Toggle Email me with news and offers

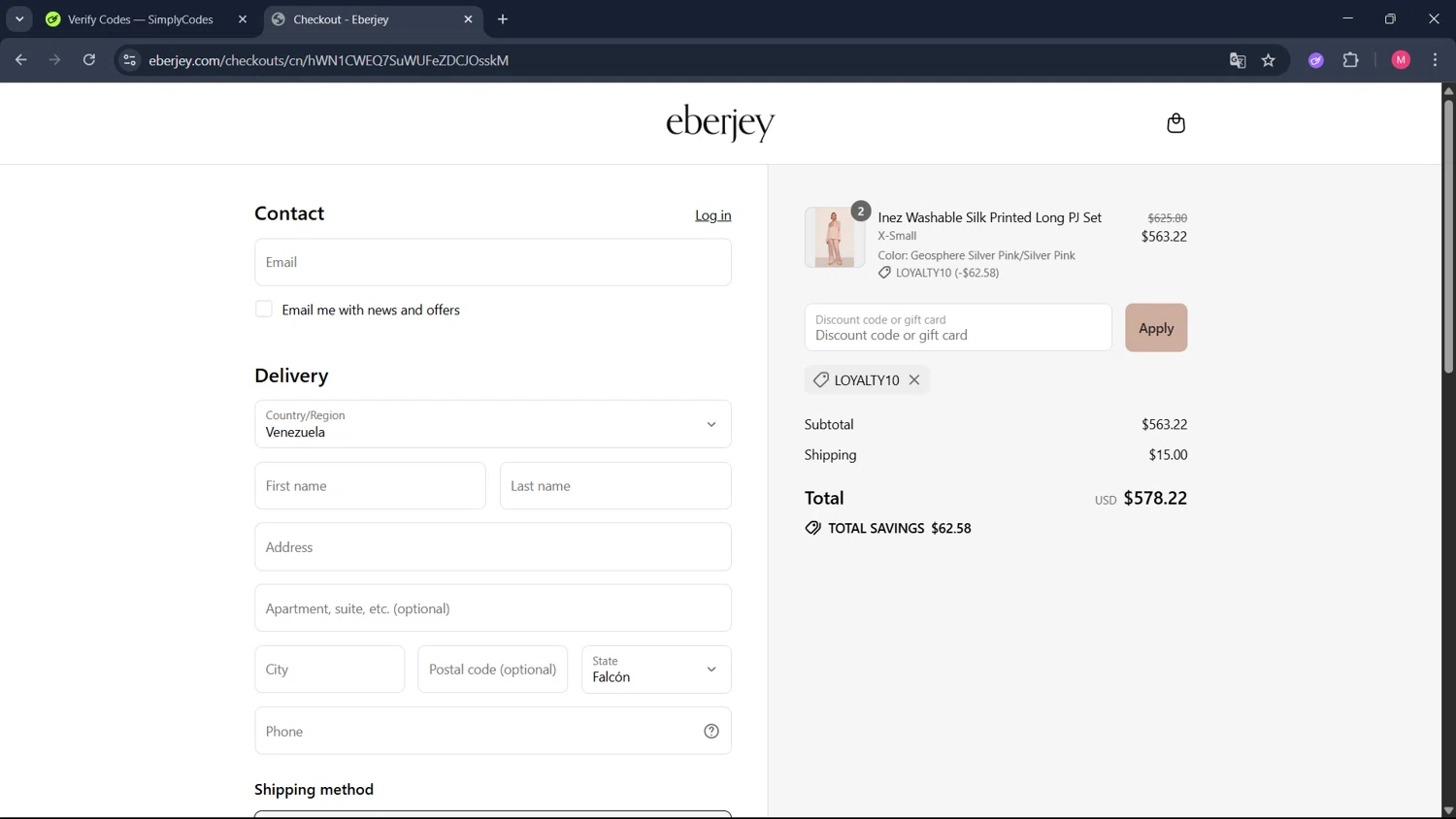(264, 310)
